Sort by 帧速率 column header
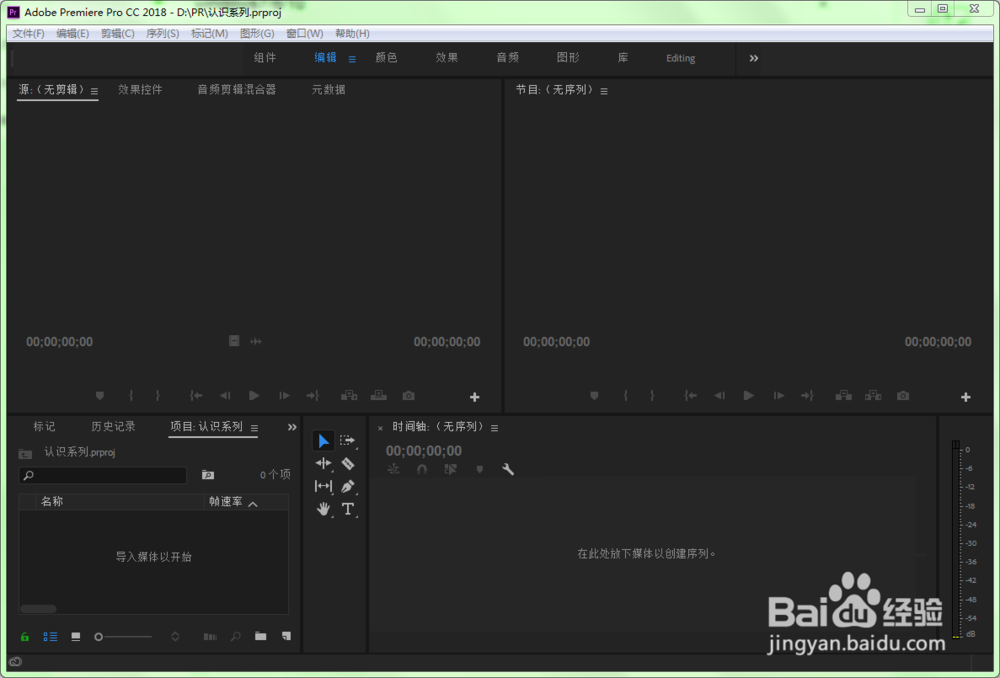This screenshot has height=678, width=1000. 225,501
